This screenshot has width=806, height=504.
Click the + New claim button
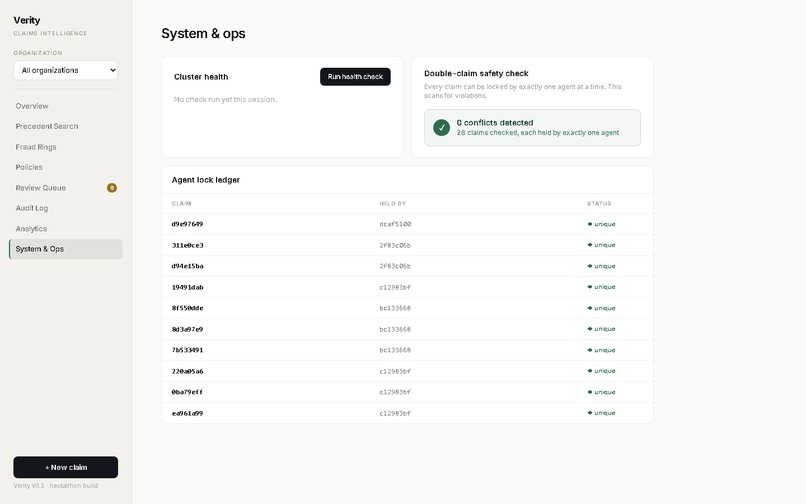click(66, 467)
